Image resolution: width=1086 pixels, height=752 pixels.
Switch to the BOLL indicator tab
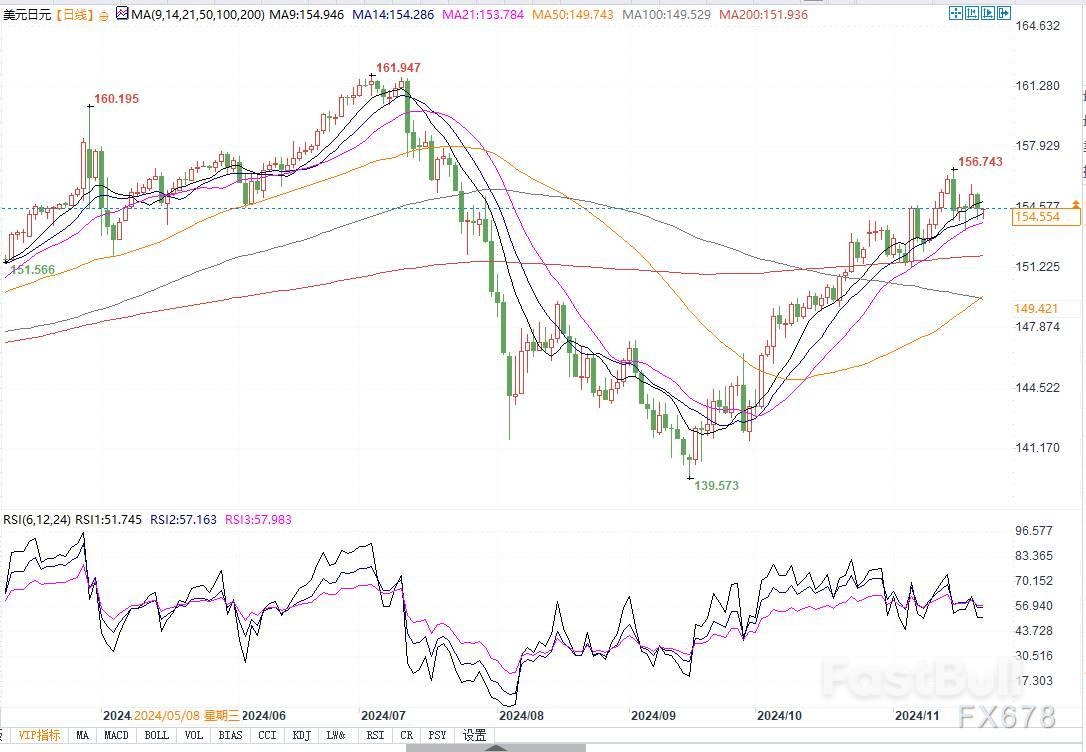[x=157, y=735]
